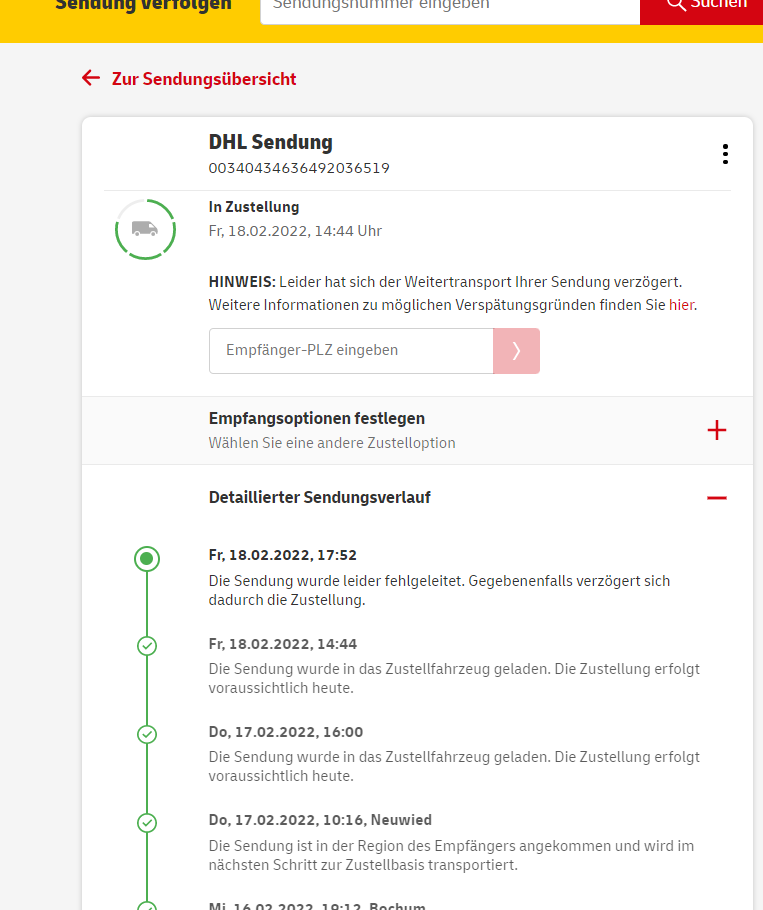Click the Sendungsnummer eingeben search field
This screenshot has width=763, height=910.
coord(450,5)
